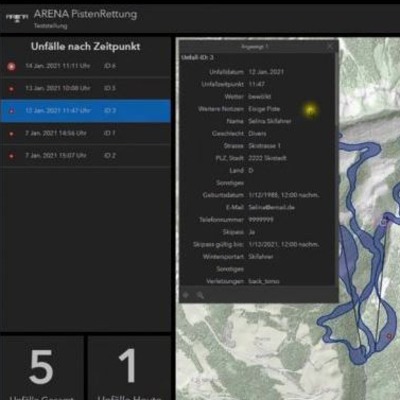The height and width of the screenshot is (400, 400).
Task: Click the Skipass value Ja
Action: (252, 232)
